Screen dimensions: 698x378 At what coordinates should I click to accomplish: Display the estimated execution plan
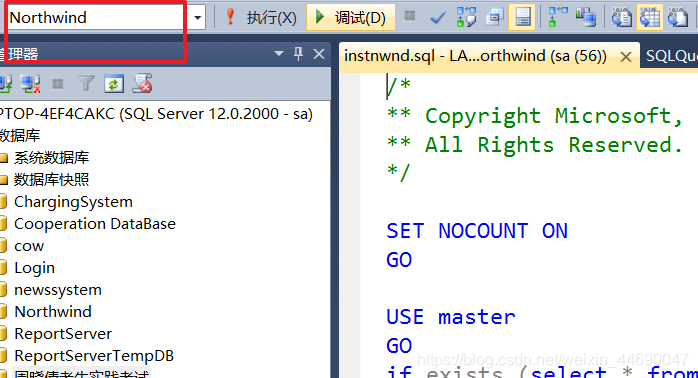point(466,17)
